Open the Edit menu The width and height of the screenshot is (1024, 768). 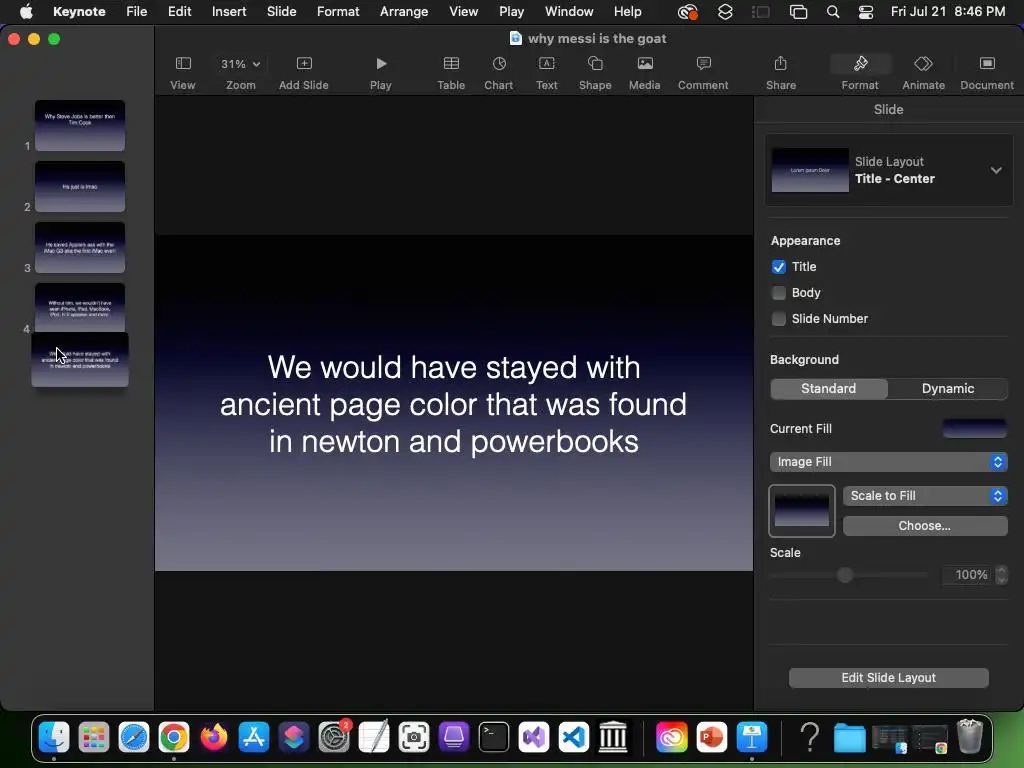[x=179, y=12]
